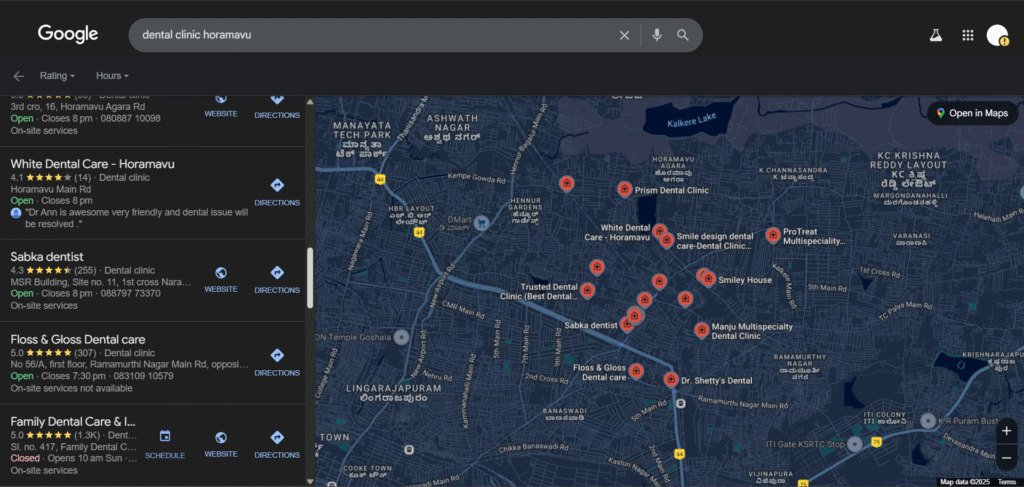Go back using the left arrow
1024x487 pixels.
pos(18,76)
